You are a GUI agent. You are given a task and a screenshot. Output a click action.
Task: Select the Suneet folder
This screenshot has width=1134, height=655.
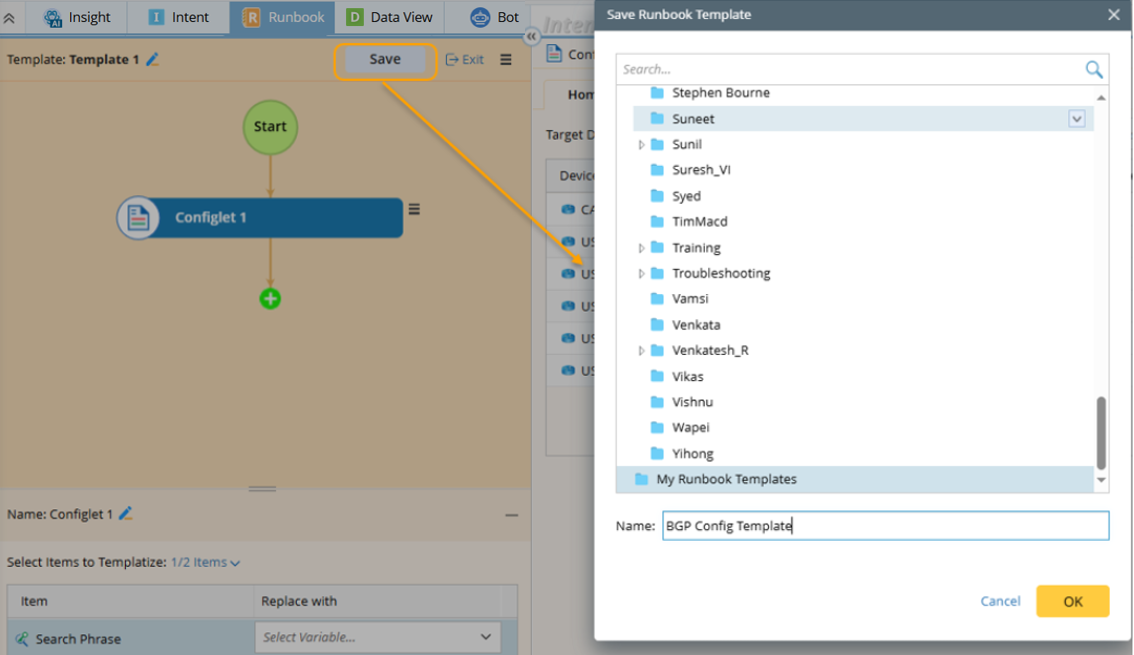pyautogui.click(x=864, y=119)
